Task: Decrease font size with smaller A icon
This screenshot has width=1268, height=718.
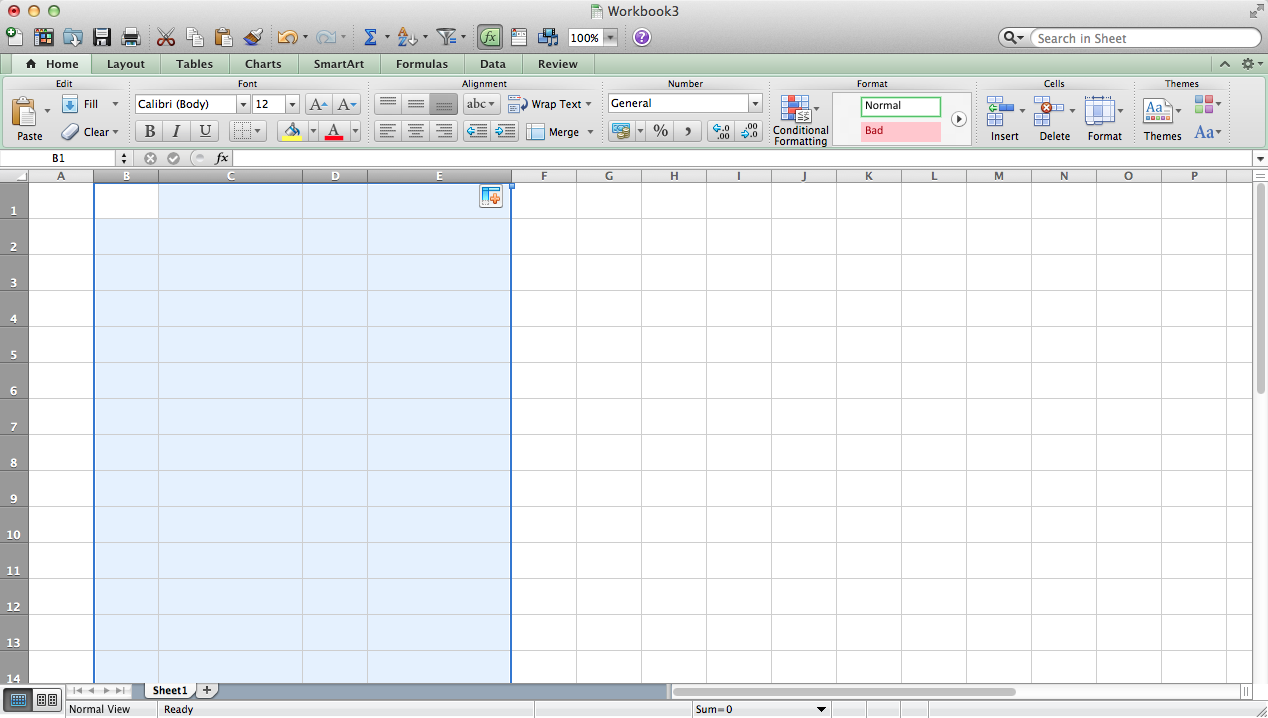Action: [x=347, y=104]
